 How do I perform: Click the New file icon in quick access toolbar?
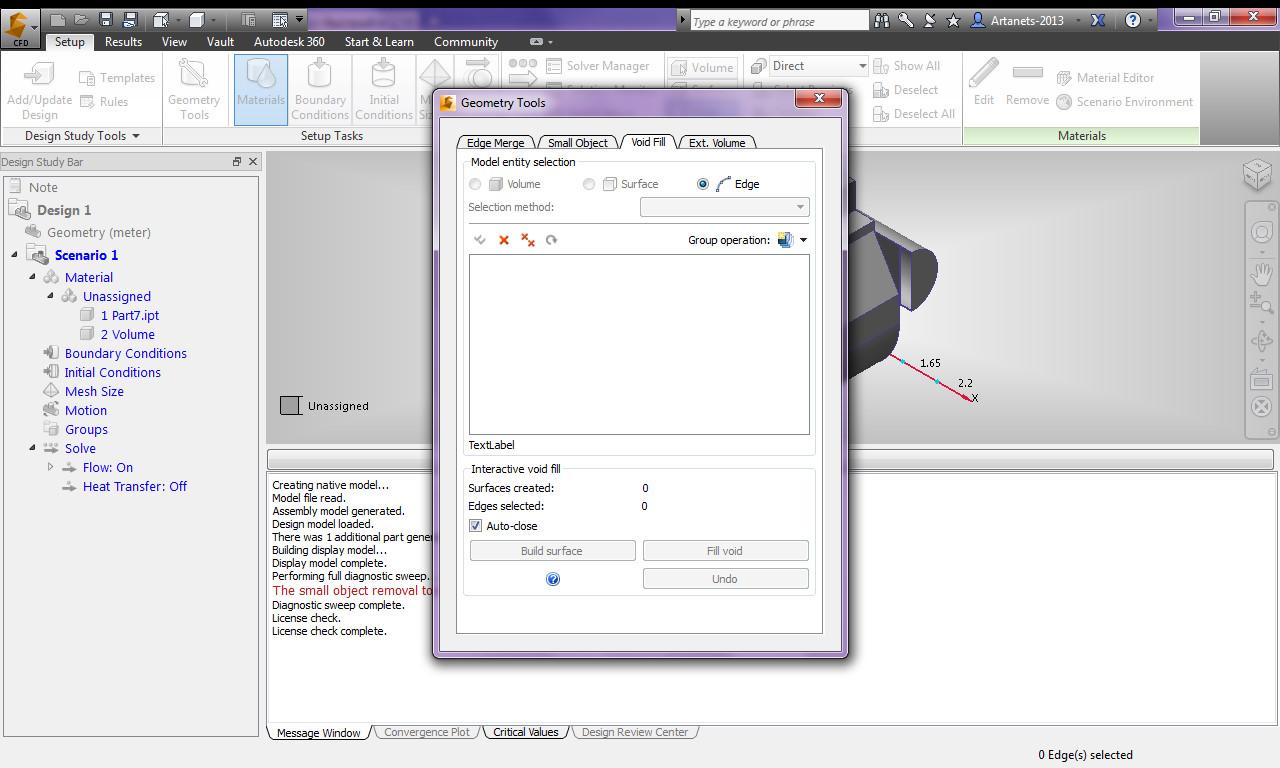[59, 19]
